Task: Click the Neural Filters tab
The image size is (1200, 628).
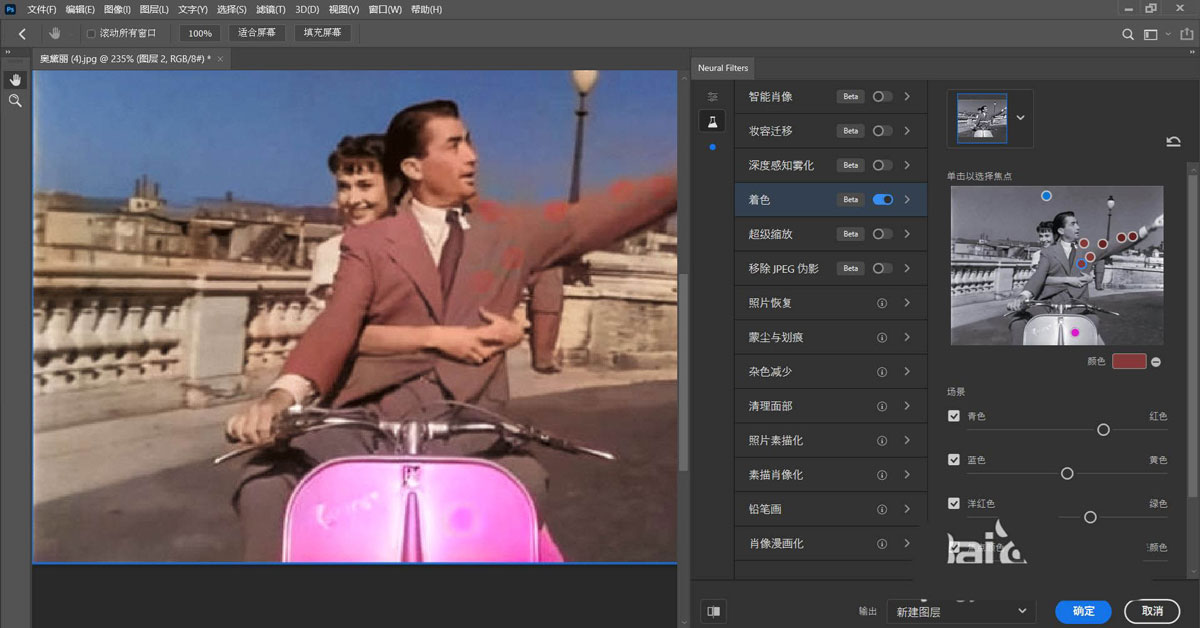Action: [x=722, y=68]
